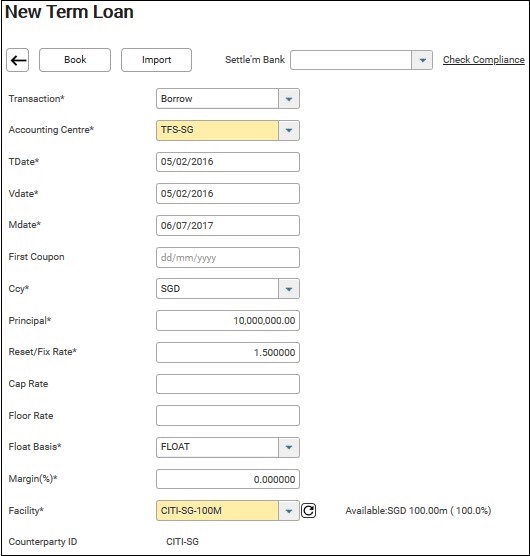This screenshot has width=530, height=556.
Task: Select the empty First Coupon date field
Action: [x=228, y=257]
